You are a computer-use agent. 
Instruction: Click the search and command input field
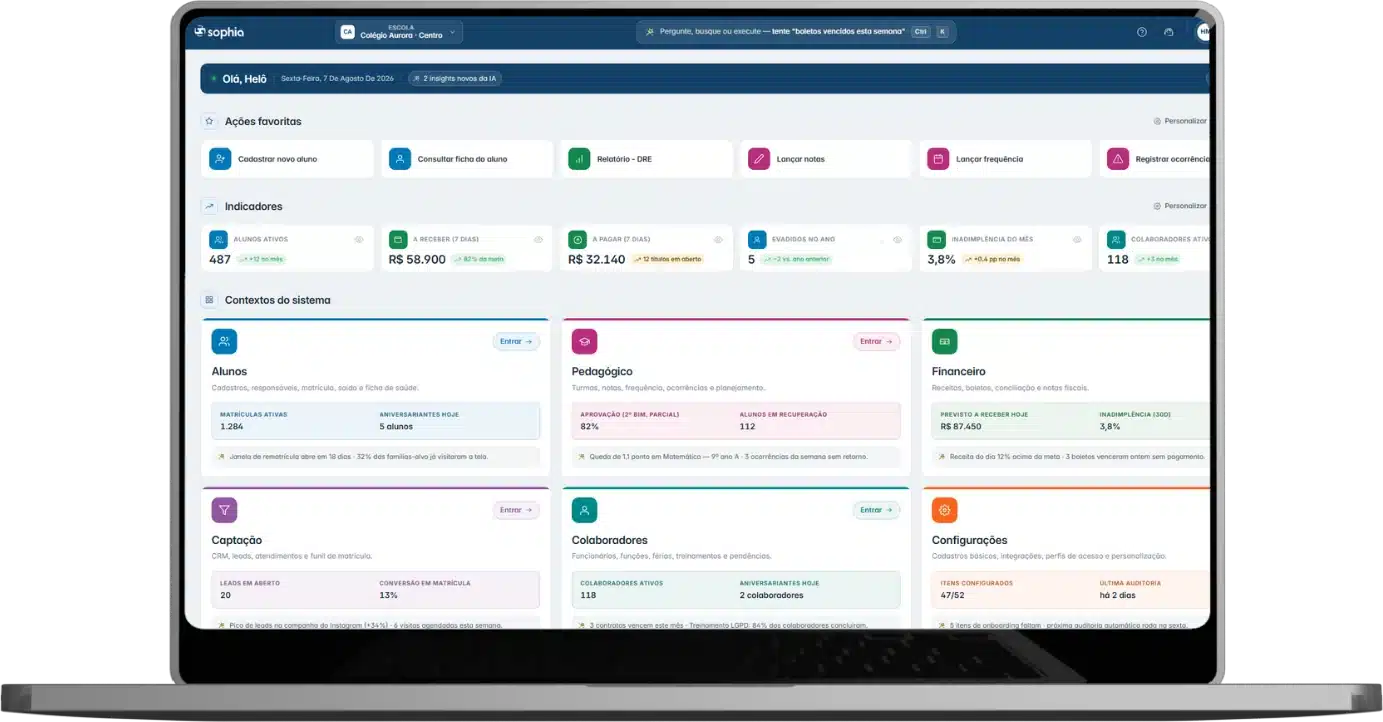coord(796,32)
